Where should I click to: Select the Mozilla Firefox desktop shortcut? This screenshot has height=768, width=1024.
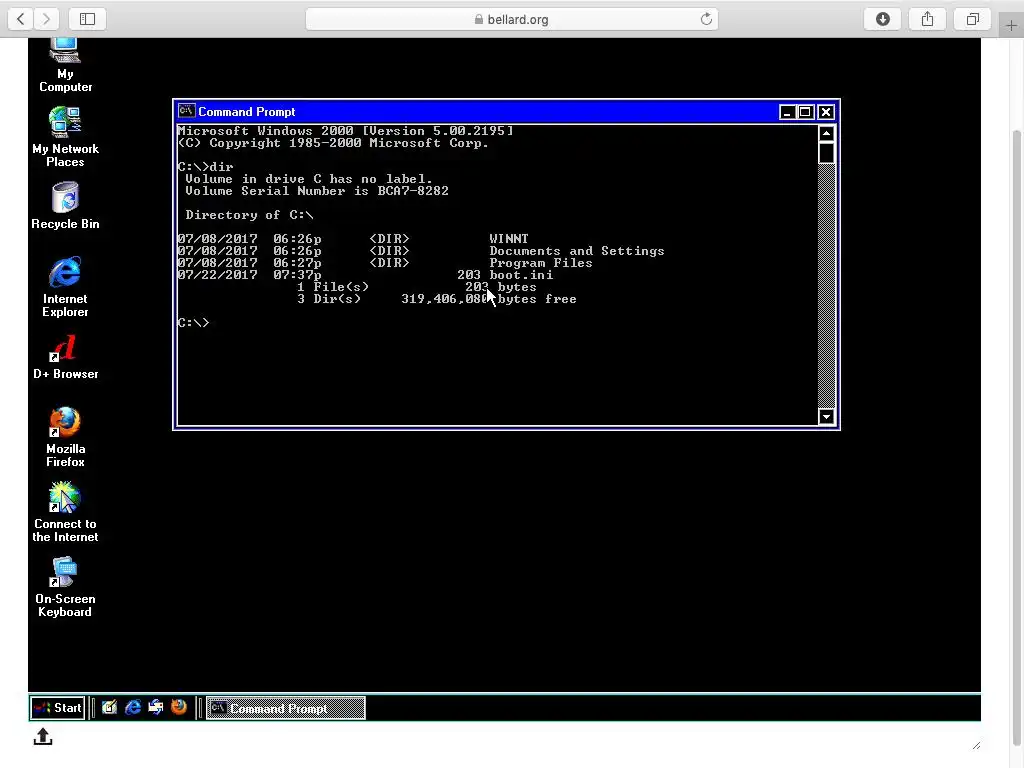pos(65,436)
